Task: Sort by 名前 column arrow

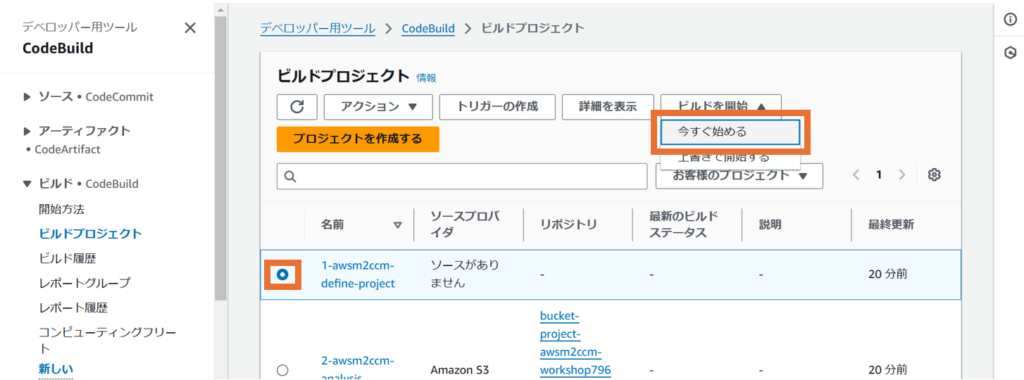Action: [x=398, y=225]
